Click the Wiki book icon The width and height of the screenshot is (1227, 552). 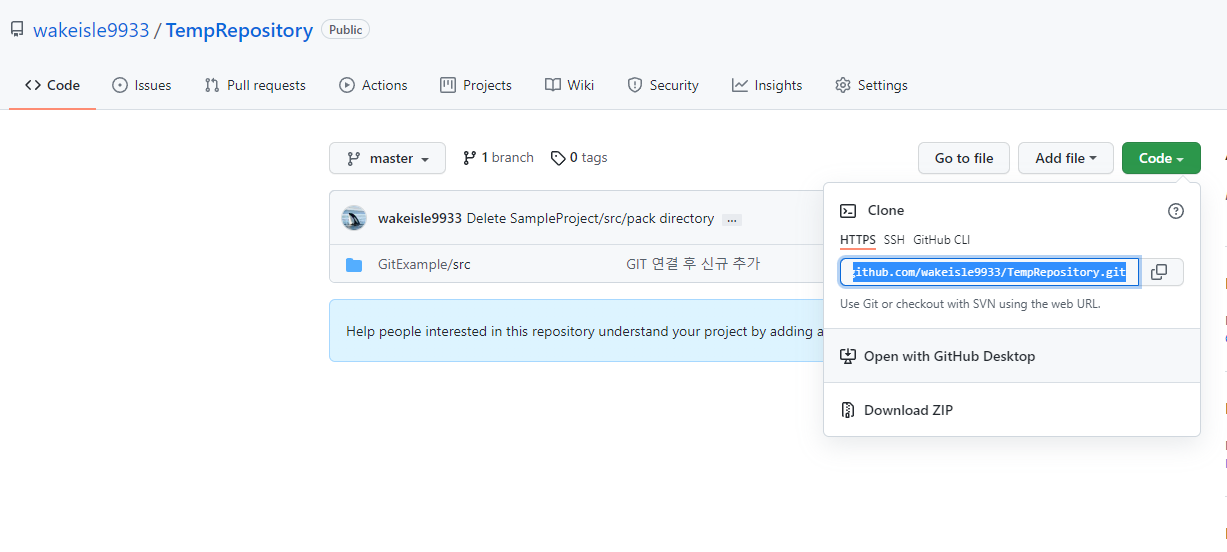[553, 85]
